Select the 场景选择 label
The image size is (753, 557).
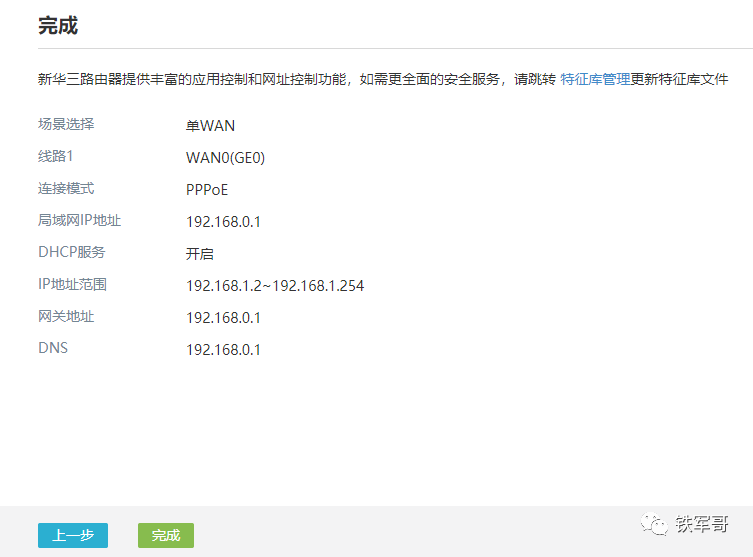66,124
